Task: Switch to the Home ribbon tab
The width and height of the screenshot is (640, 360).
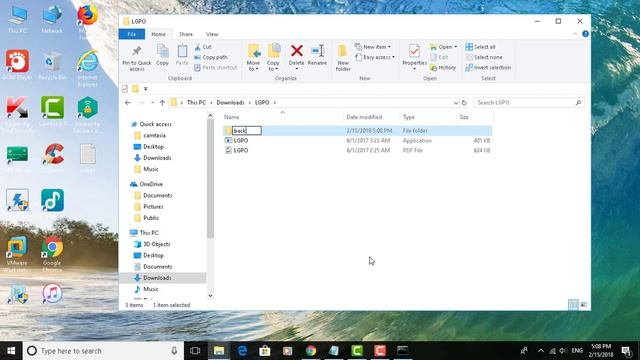Action: pyautogui.click(x=158, y=34)
